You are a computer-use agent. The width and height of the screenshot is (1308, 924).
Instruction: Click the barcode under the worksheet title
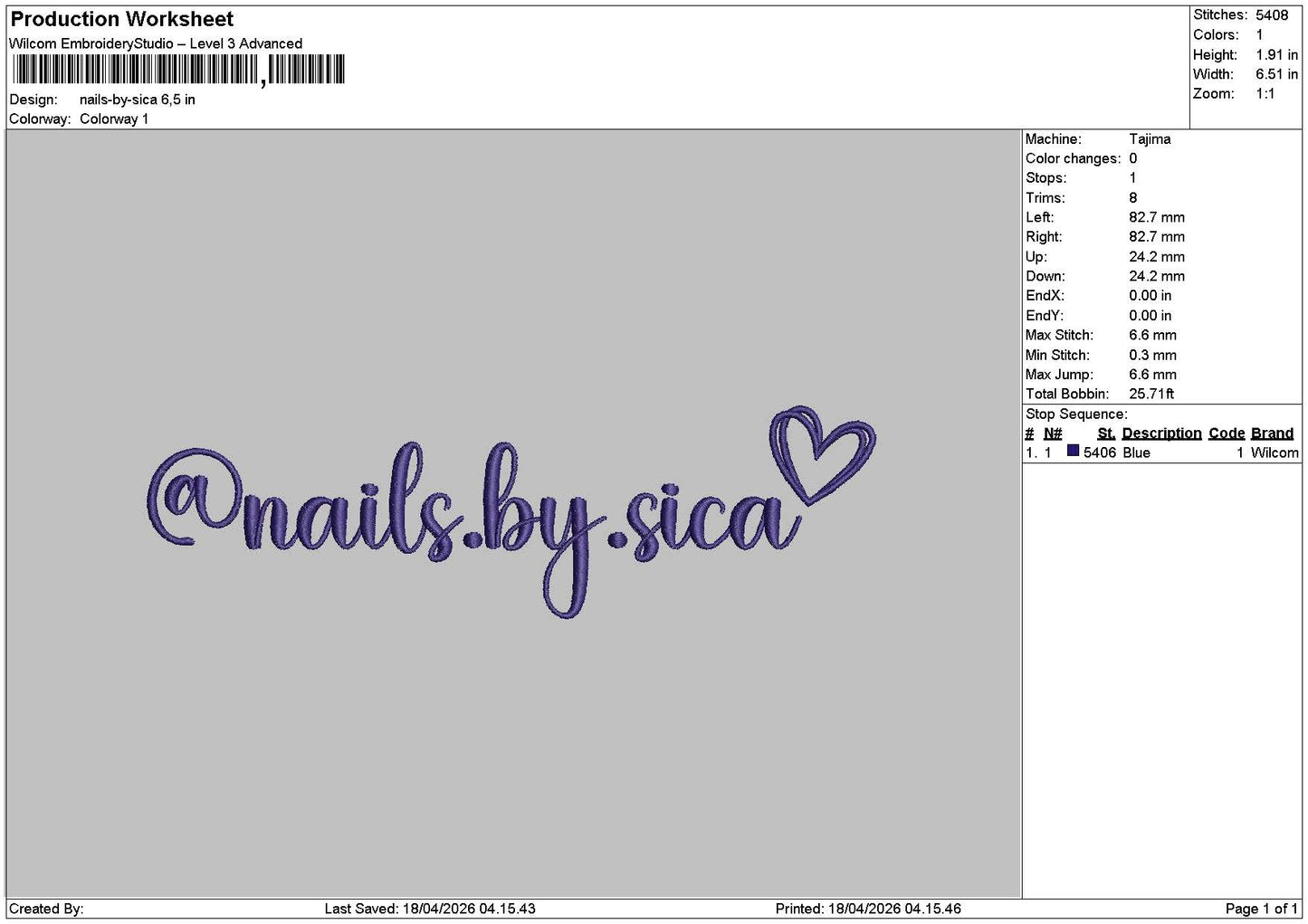click(178, 70)
